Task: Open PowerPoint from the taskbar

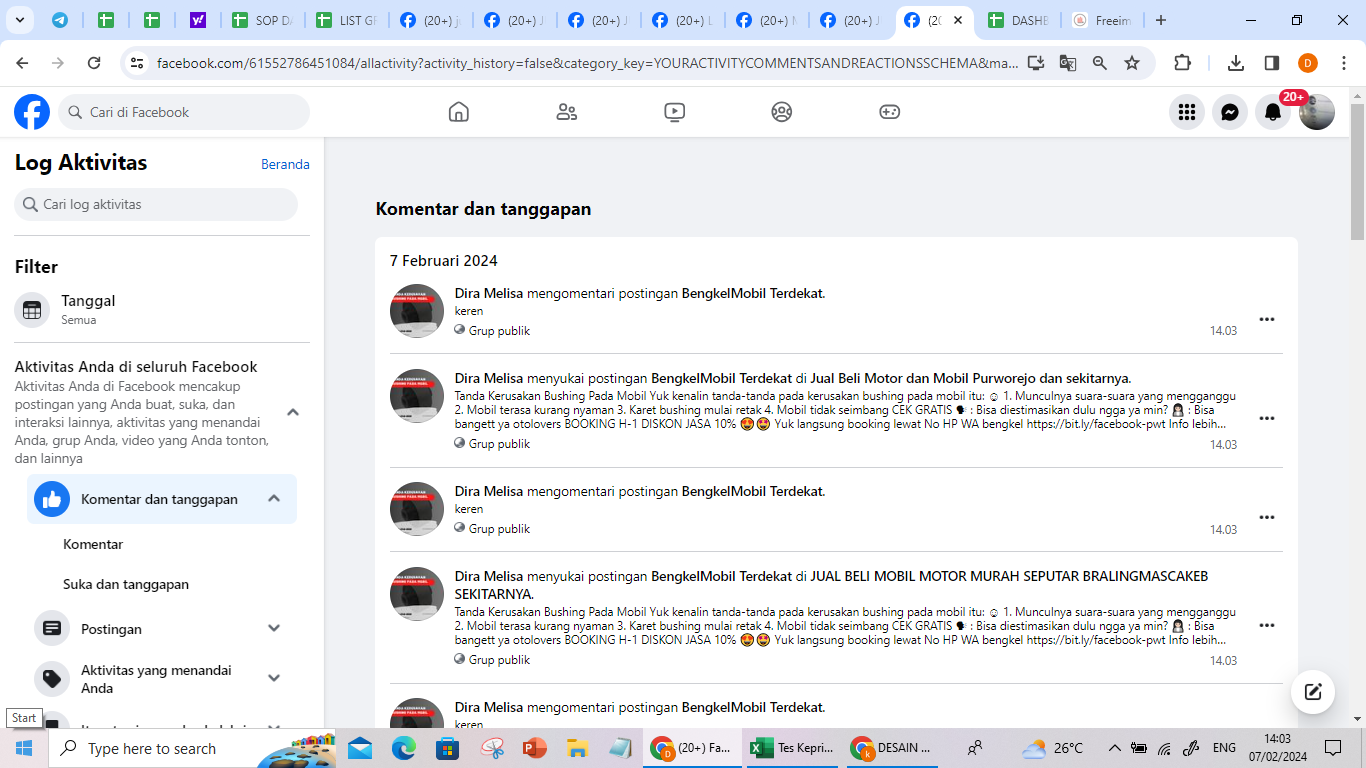Action: coord(534,748)
